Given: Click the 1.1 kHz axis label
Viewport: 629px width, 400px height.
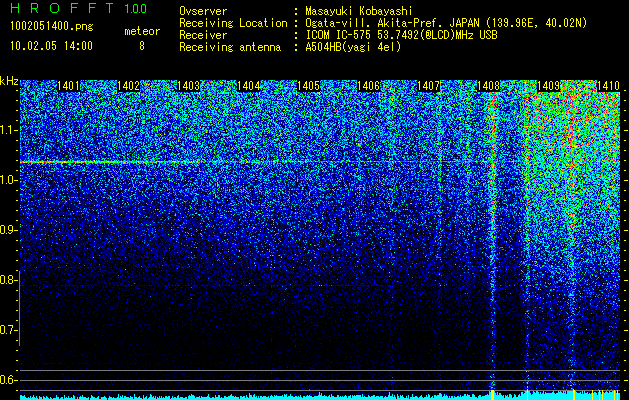Looking at the screenshot, I should point(9,130).
